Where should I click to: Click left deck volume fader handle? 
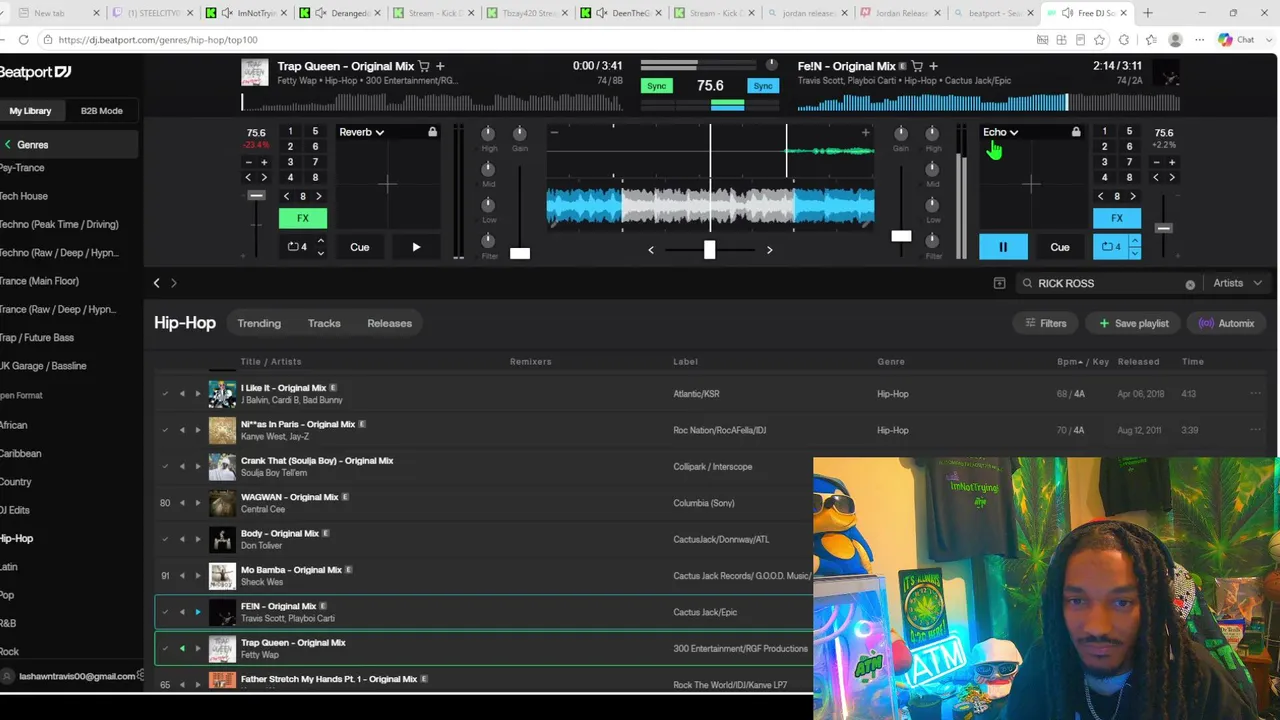point(520,253)
